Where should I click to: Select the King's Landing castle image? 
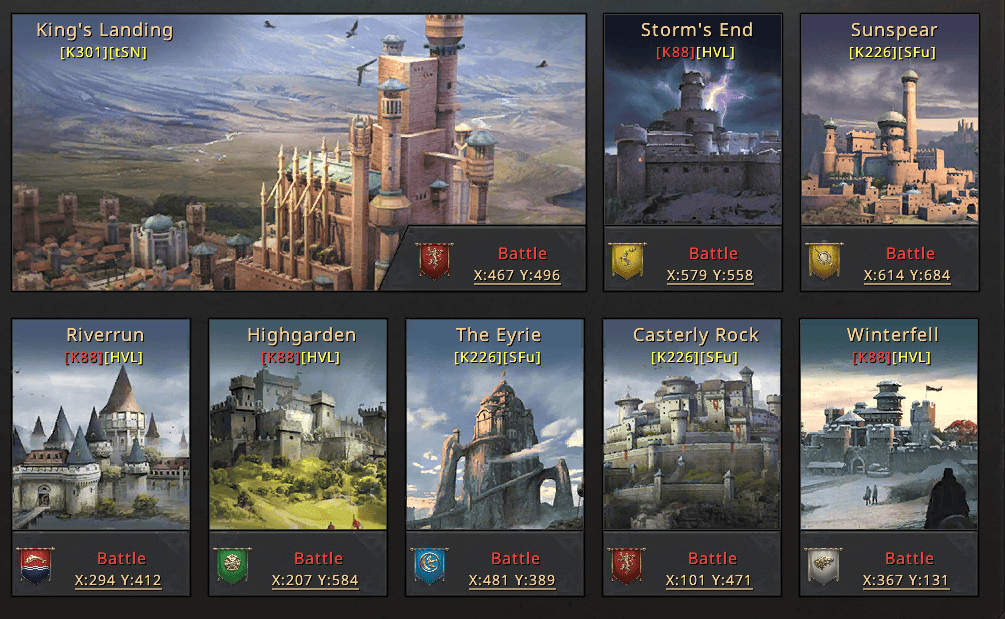point(299,153)
